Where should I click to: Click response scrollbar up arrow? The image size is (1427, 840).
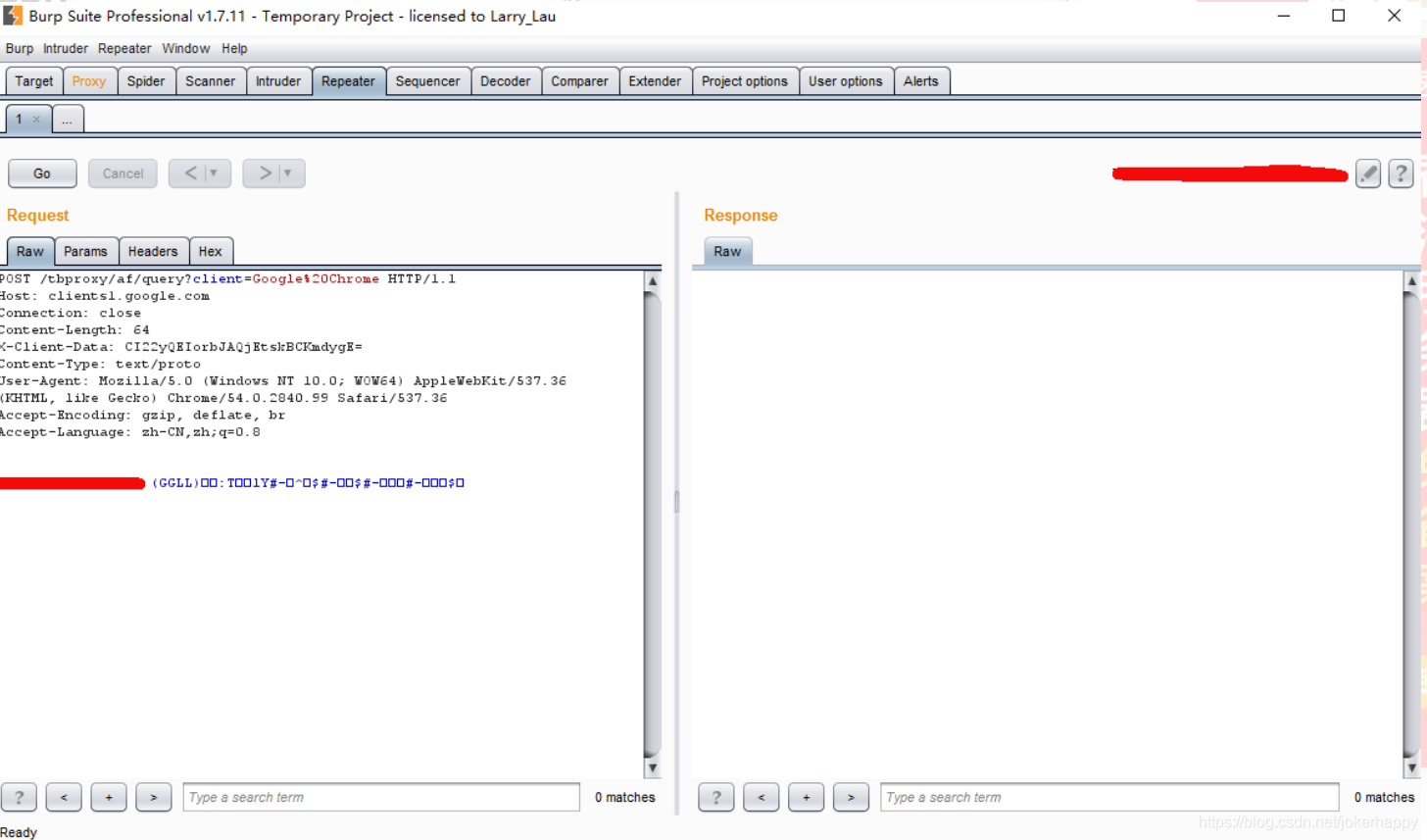point(1411,281)
